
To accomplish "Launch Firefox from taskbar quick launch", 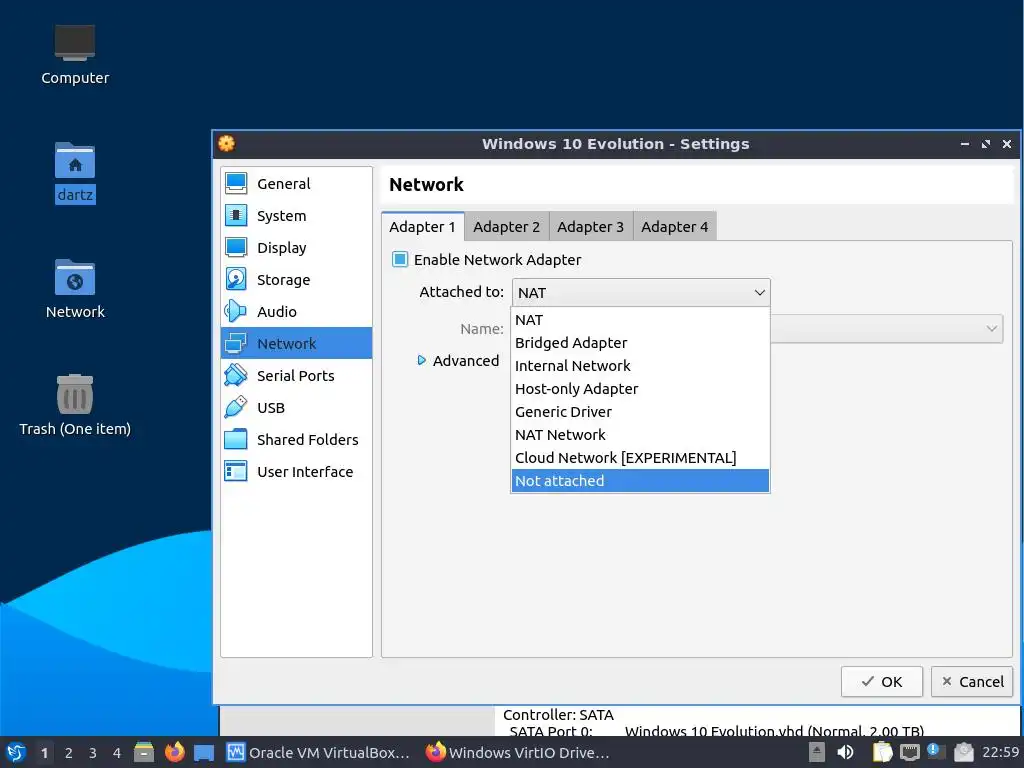I will (174, 753).
